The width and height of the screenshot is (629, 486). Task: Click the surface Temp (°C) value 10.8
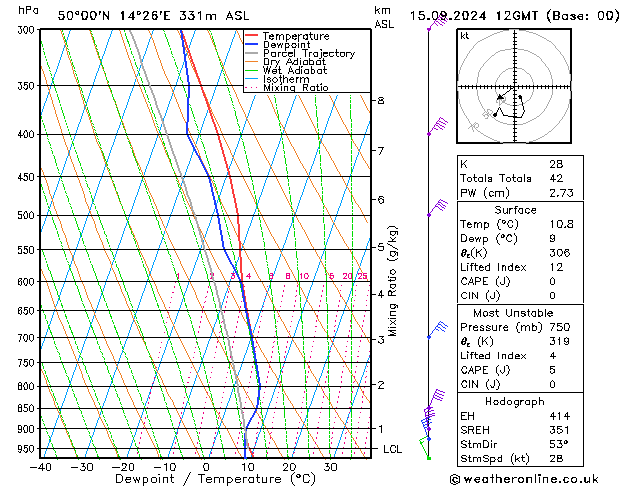point(561,224)
